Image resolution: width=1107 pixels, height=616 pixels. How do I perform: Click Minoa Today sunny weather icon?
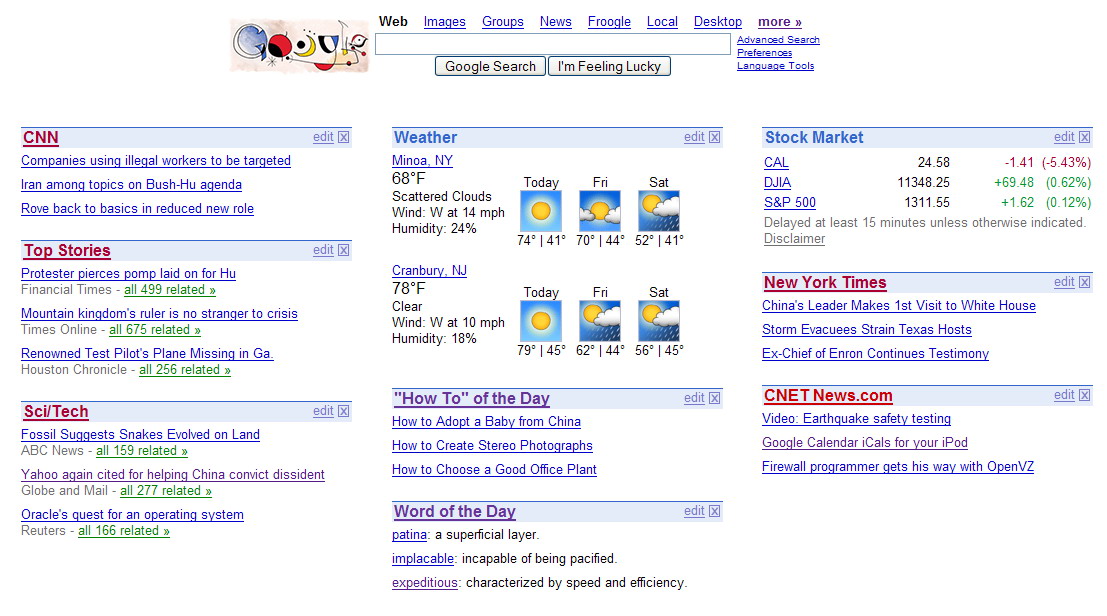coord(541,211)
